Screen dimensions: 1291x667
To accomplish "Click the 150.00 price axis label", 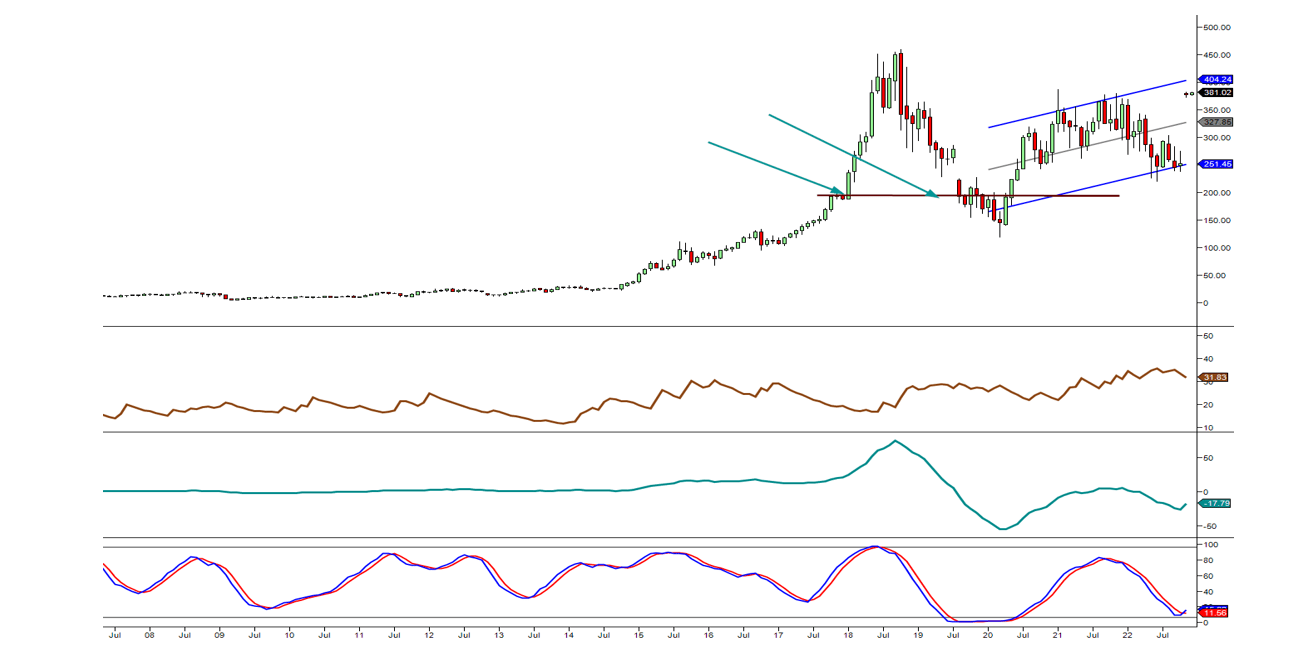I will click(x=1217, y=220).
